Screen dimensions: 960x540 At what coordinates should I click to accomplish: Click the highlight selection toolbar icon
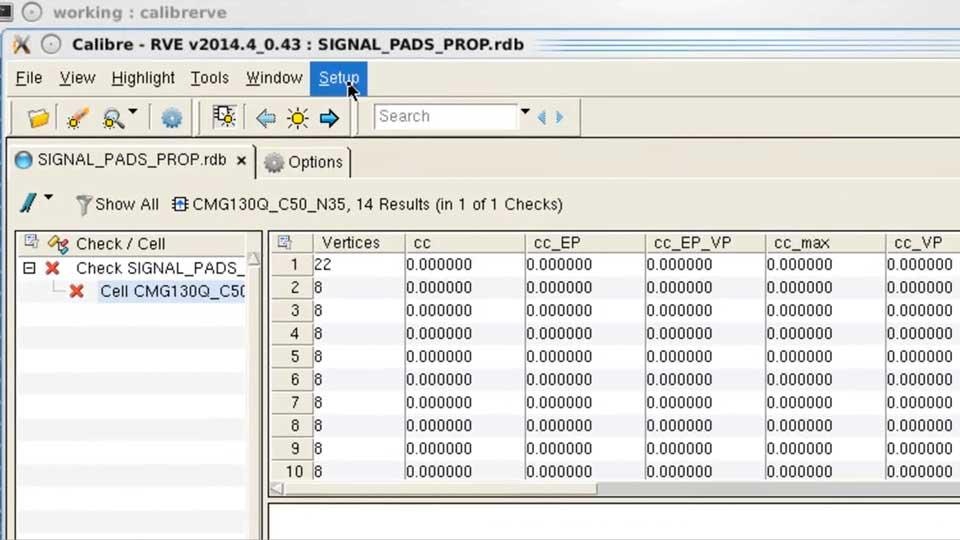click(224, 116)
